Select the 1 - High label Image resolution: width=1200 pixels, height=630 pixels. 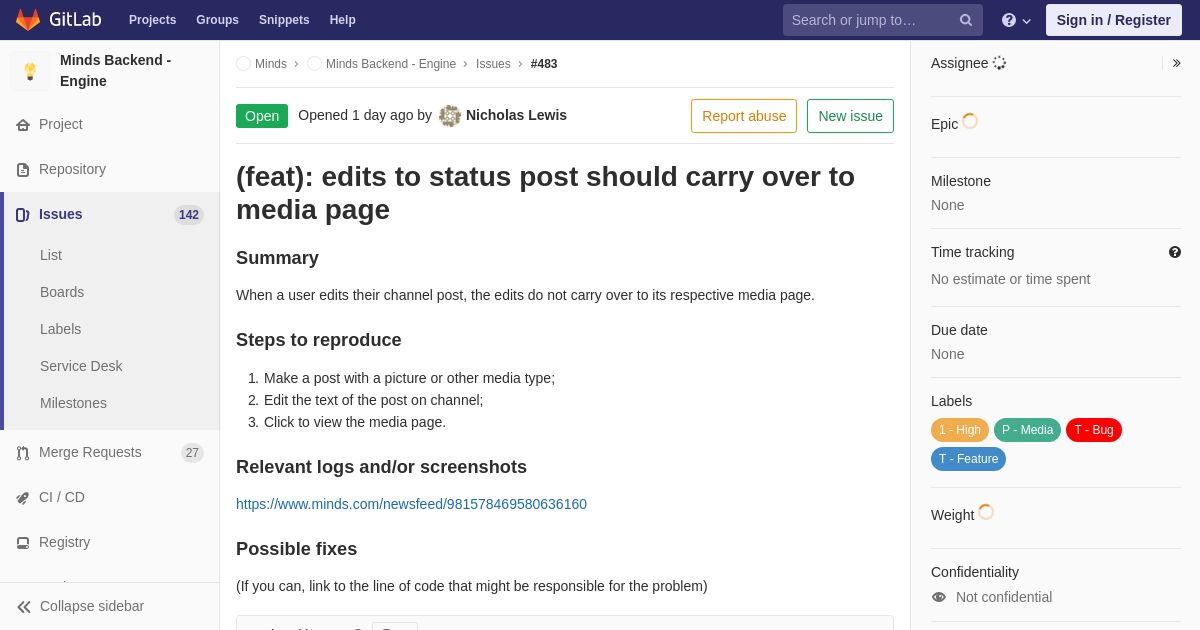[960, 430]
